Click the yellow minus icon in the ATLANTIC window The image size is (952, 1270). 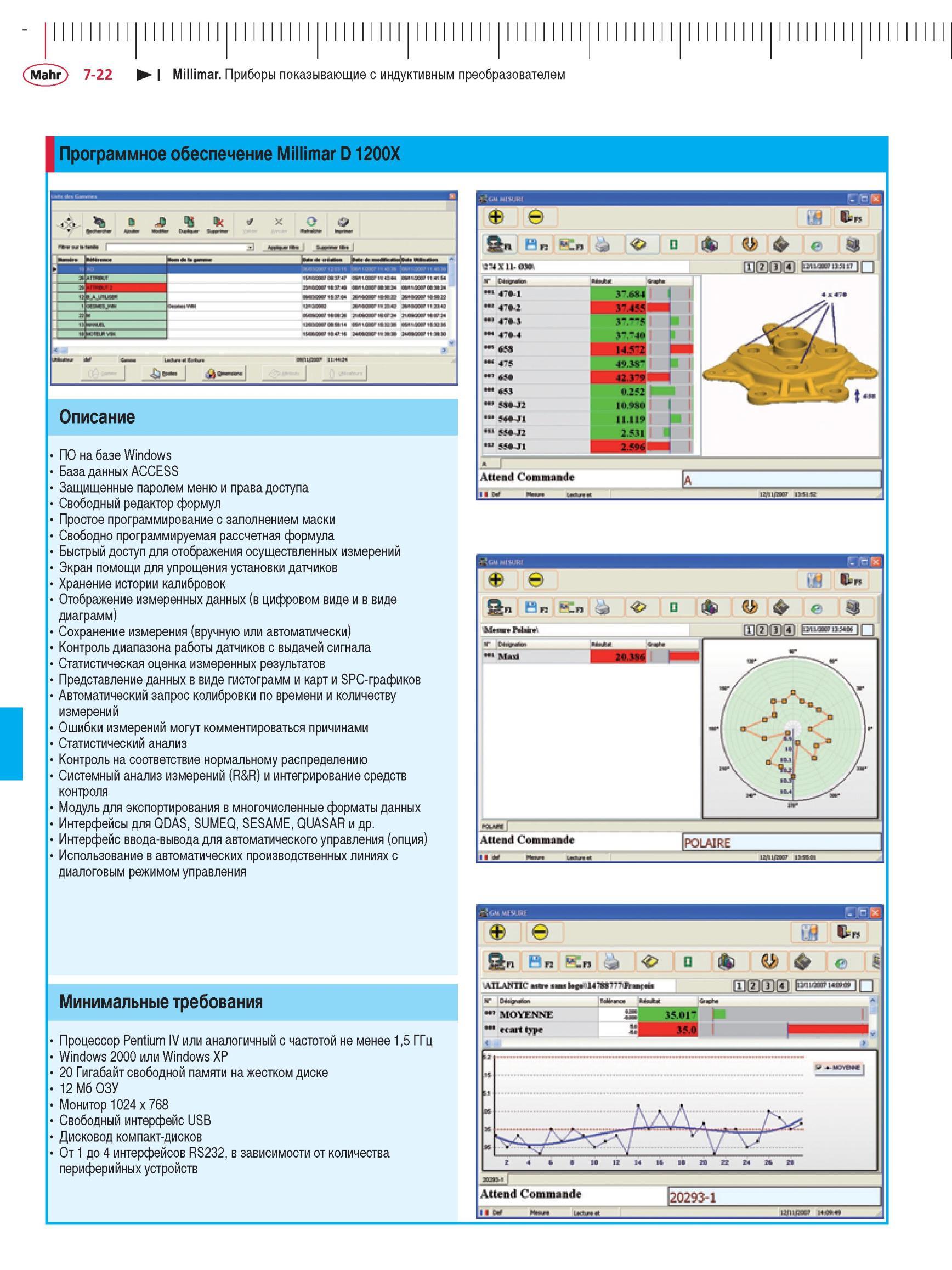(540, 932)
